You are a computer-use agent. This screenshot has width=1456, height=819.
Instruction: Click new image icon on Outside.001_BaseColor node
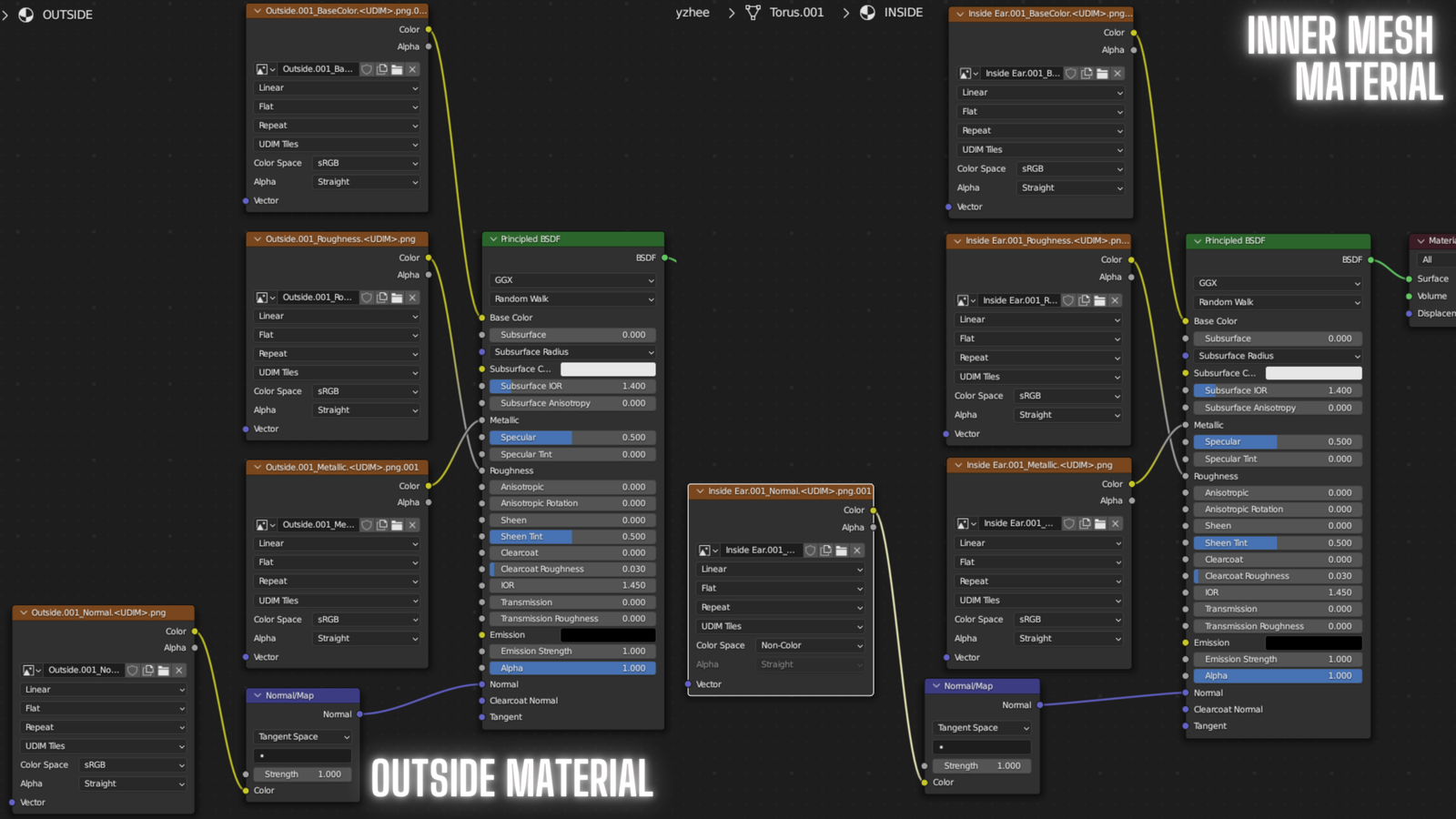382,69
